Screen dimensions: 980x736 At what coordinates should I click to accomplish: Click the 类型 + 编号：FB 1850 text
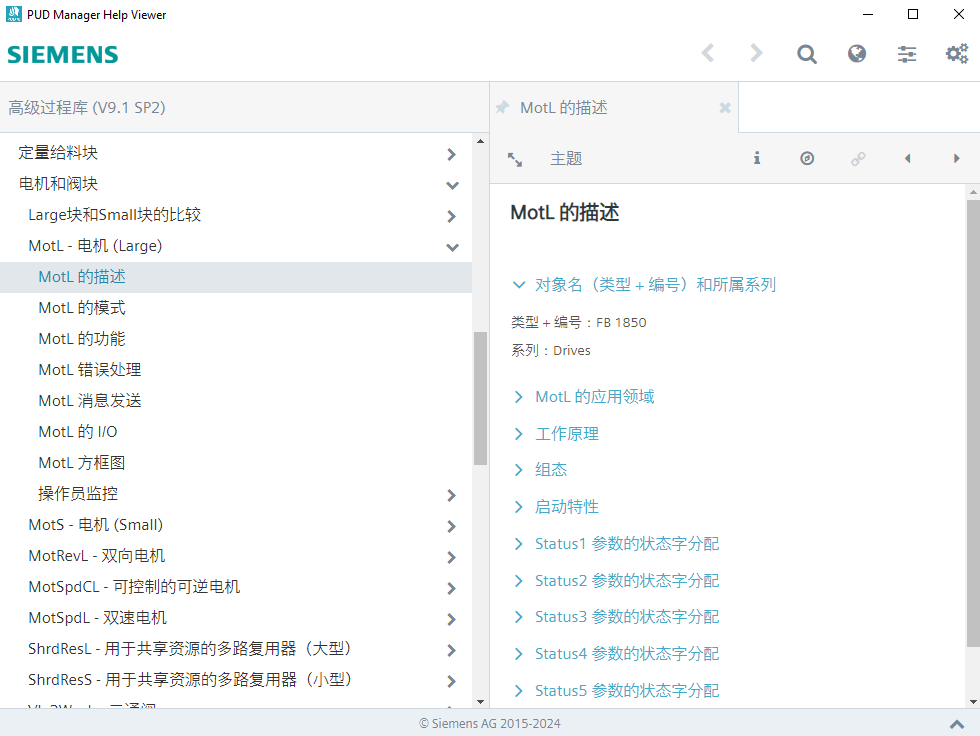coord(579,322)
